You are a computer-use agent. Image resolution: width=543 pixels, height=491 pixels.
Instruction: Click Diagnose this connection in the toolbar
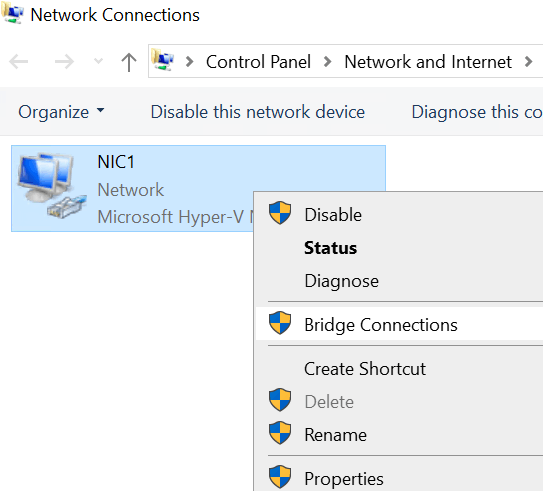click(477, 112)
